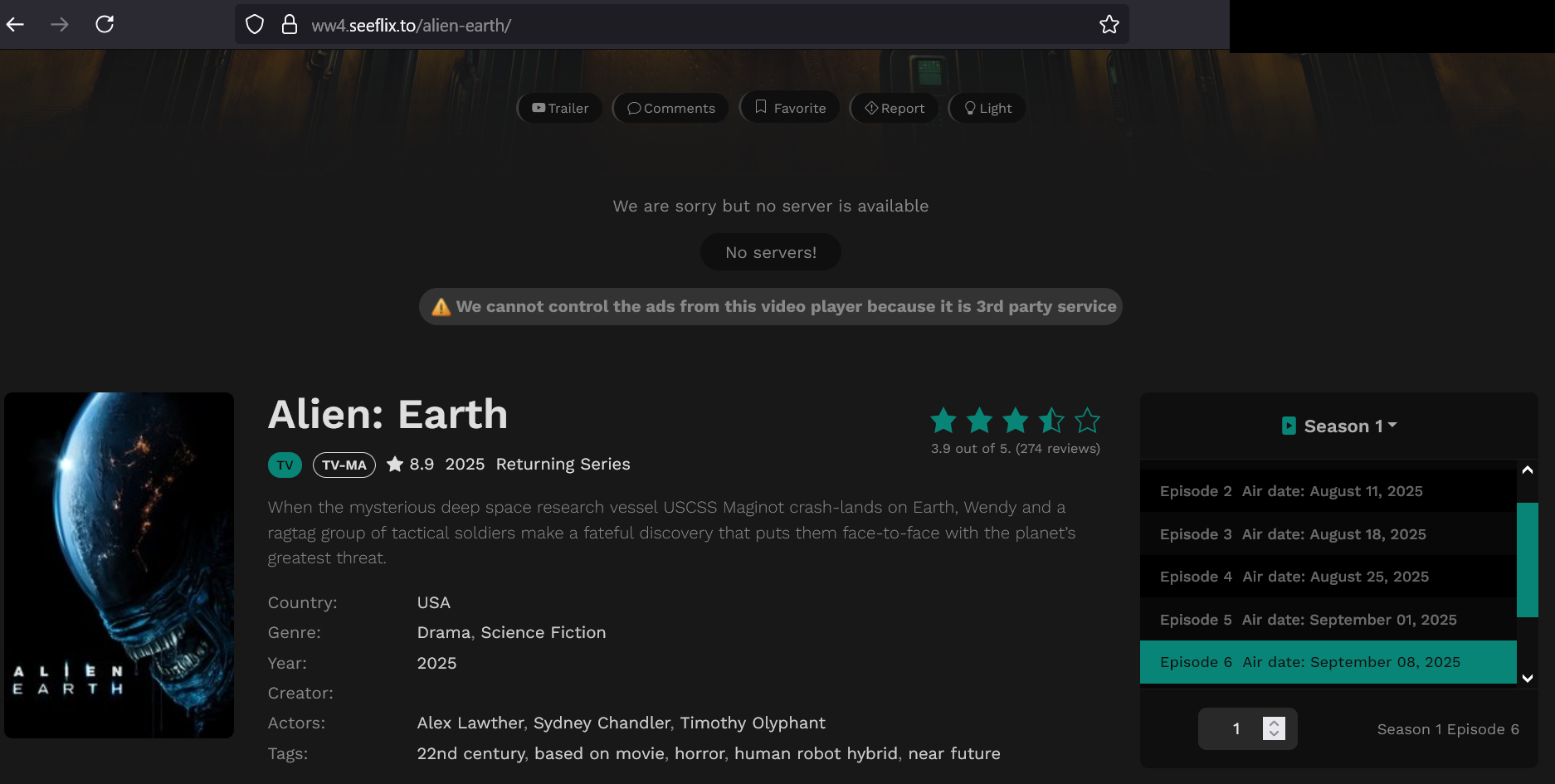Screen dimensions: 1555x784
Task: Rate the show three stars
Action: [x=1016, y=421]
